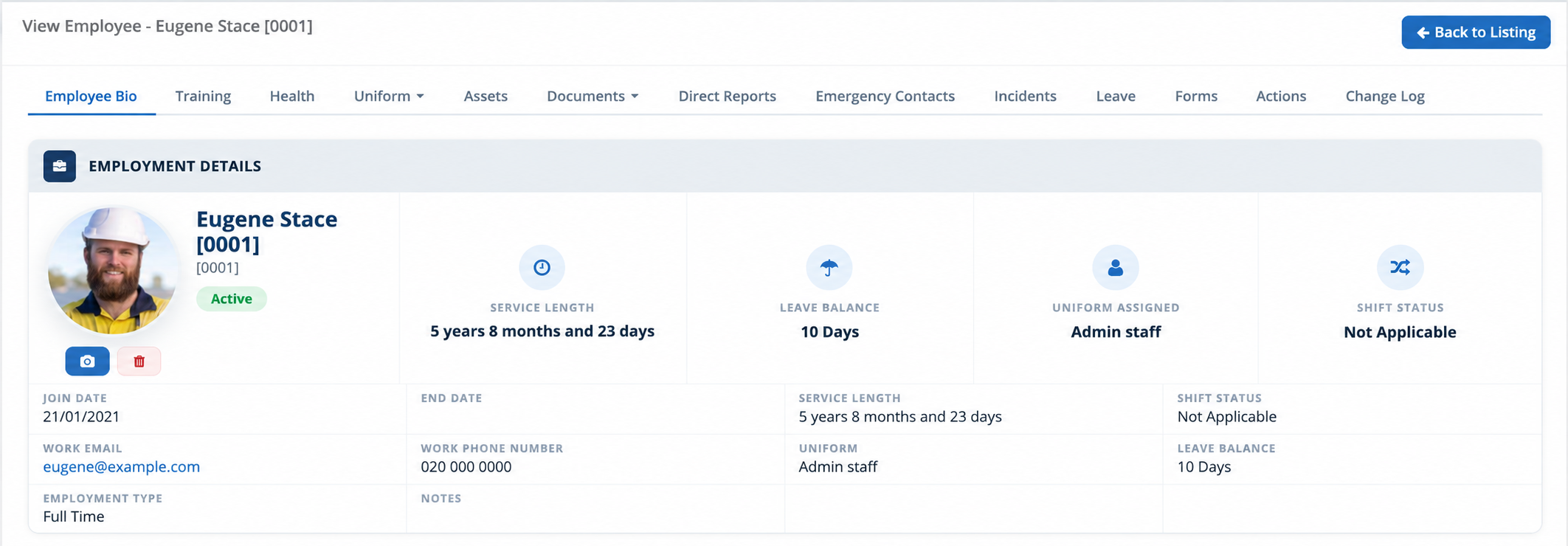
Task: Click Eugene Stace's profile photo
Action: tap(113, 270)
